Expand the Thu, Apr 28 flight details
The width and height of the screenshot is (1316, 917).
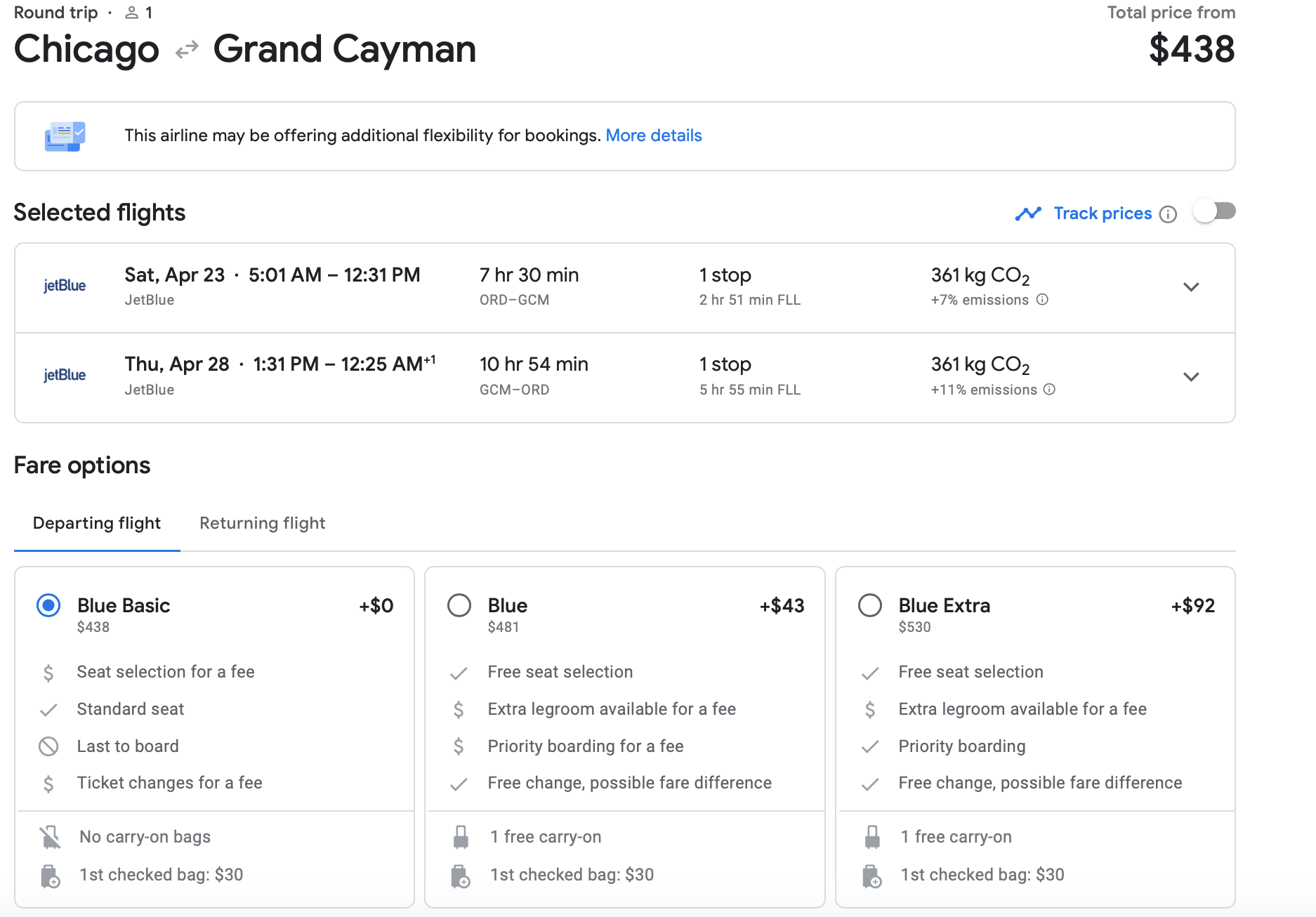(1191, 377)
